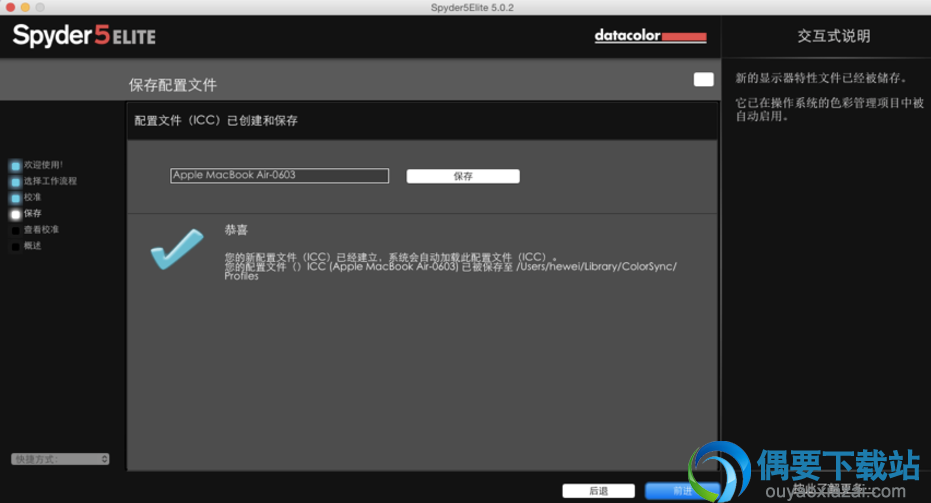Jump to the 校准 calibration step
Screen dimensions: 931x503
(26, 197)
